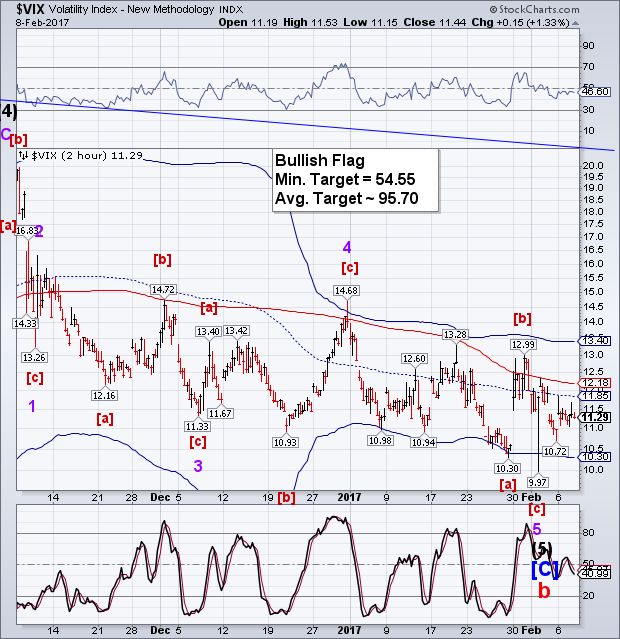Click the red 12.18 moving average tag
This screenshot has width=620, height=639.
pyautogui.click(x=596, y=383)
